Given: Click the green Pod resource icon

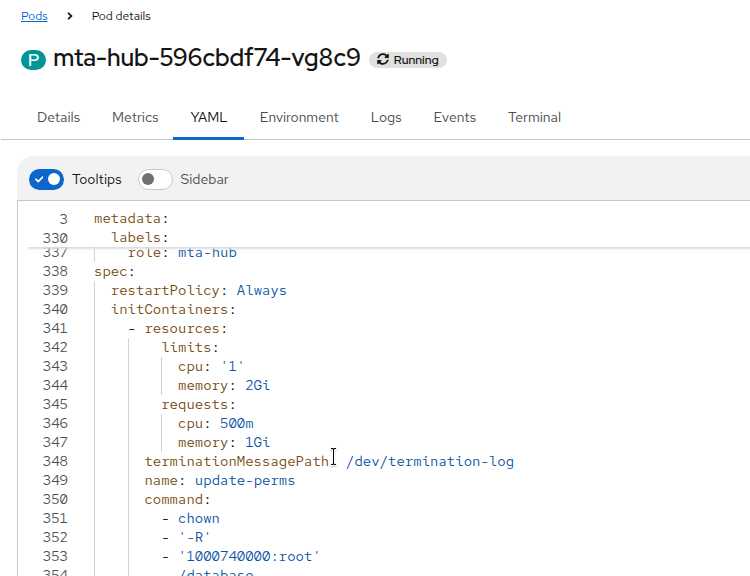Looking at the screenshot, I should 34,60.
